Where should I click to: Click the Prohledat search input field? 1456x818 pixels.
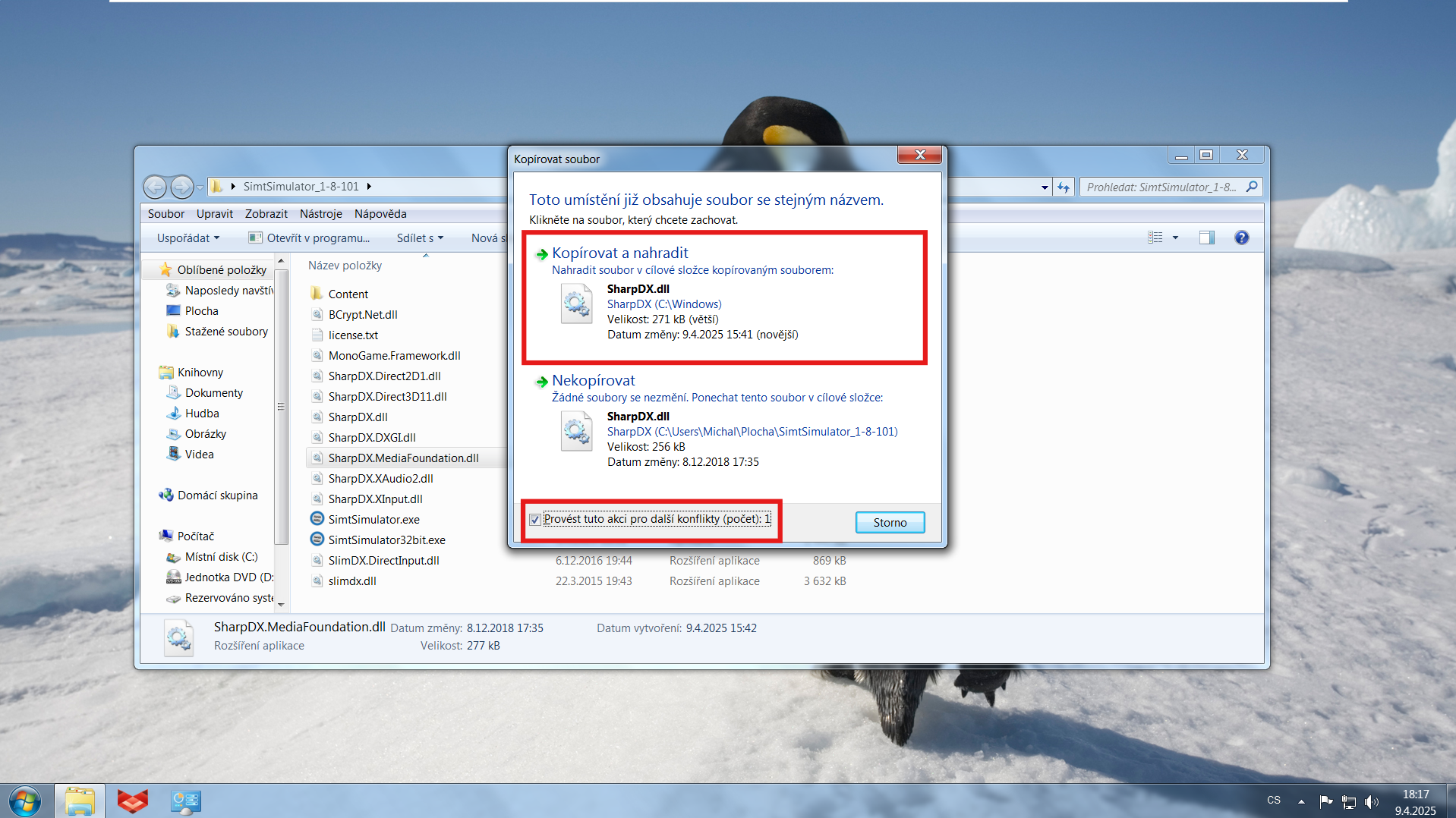coord(1161,187)
